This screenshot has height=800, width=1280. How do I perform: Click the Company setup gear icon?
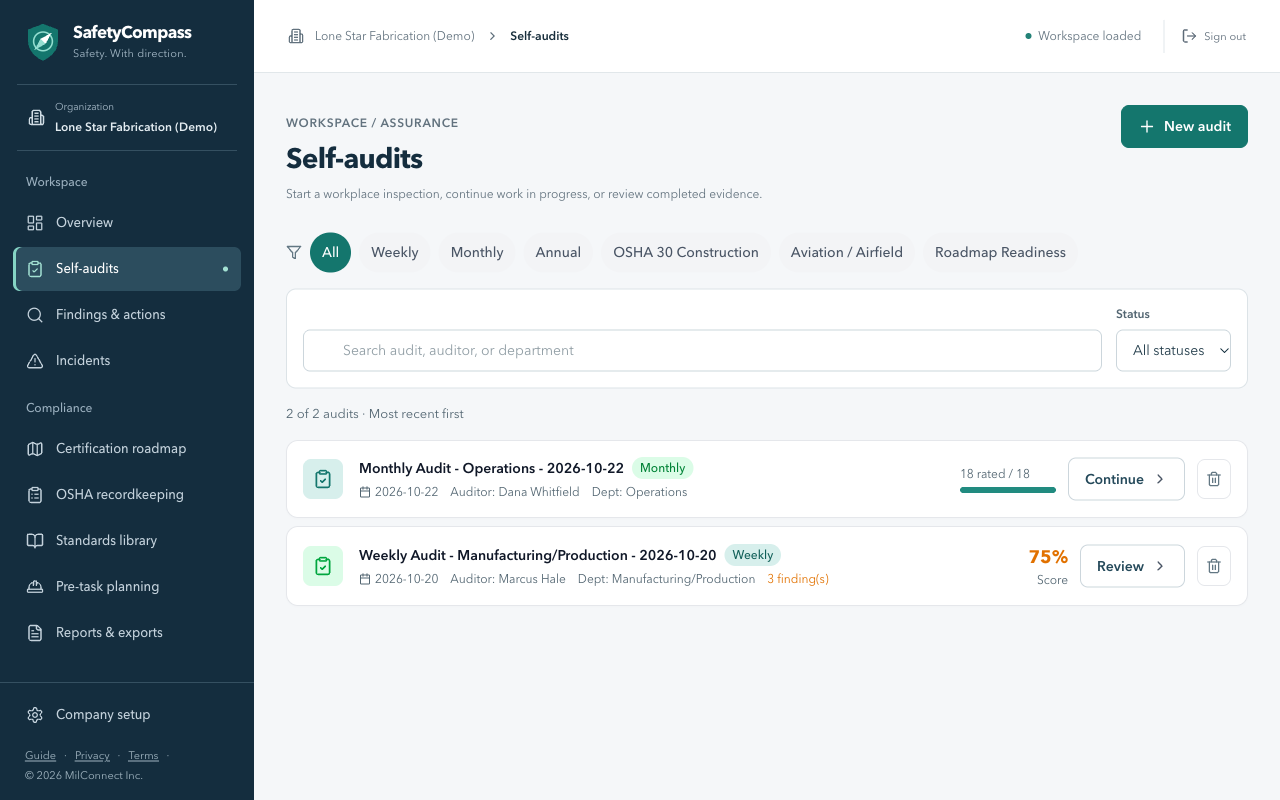(x=35, y=715)
